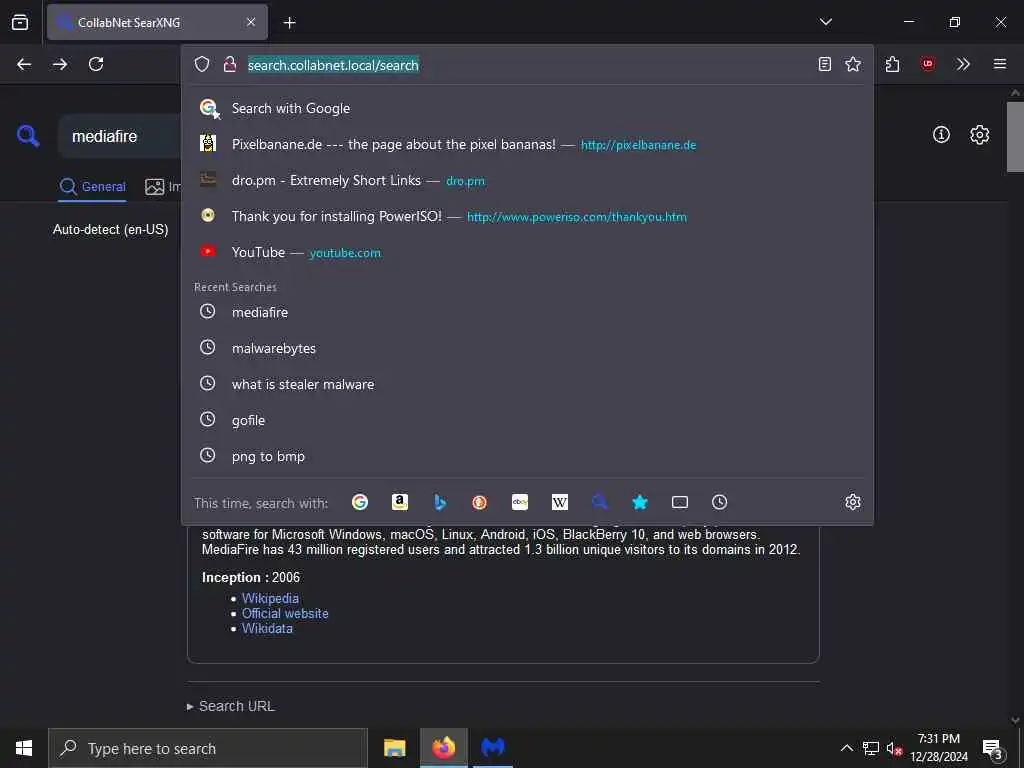The width and height of the screenshot is (1024, 768).
Task: Open network status tray icon
Action: [871, 748]
